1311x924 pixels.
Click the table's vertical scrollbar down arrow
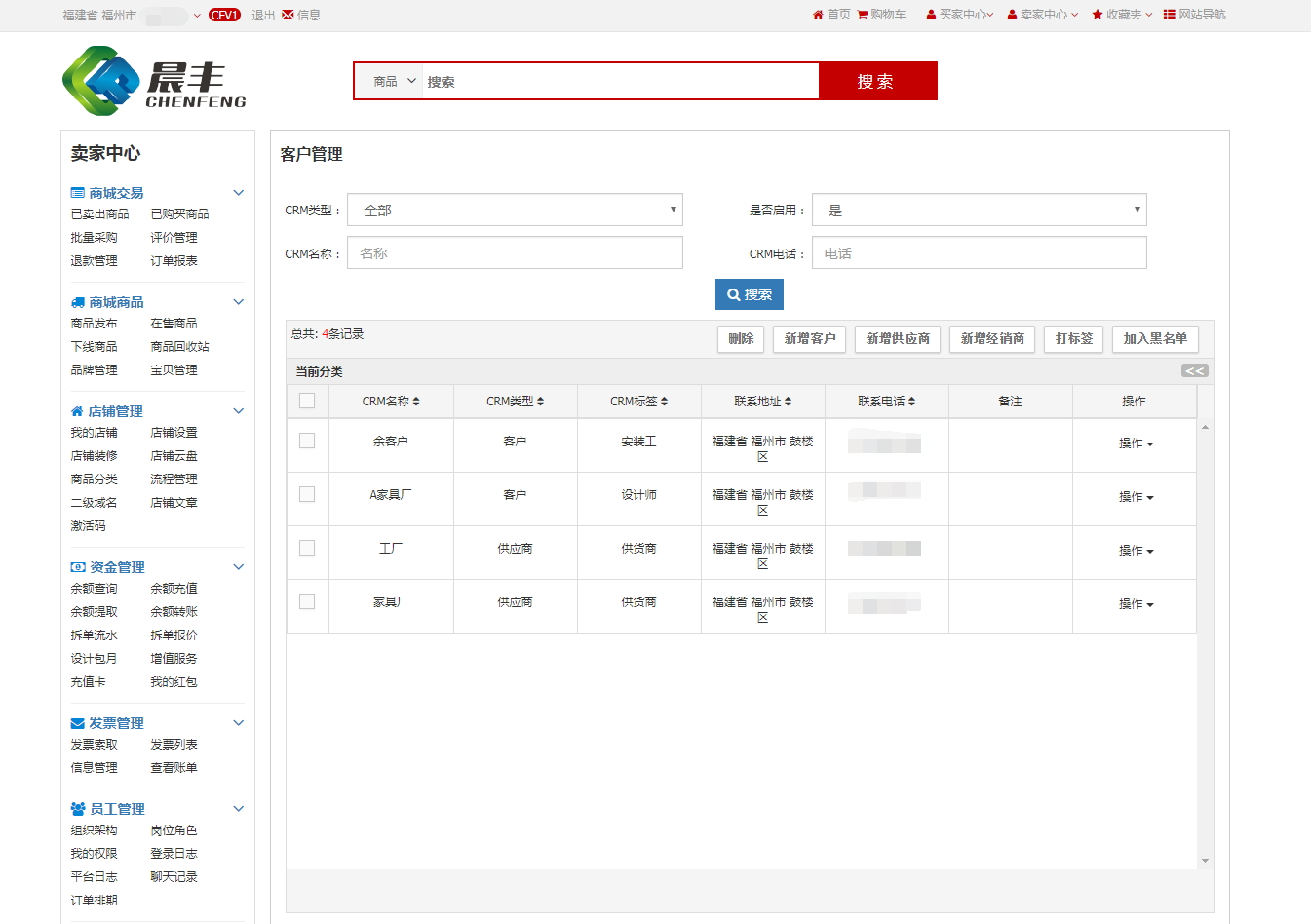tap(1205, 861)
